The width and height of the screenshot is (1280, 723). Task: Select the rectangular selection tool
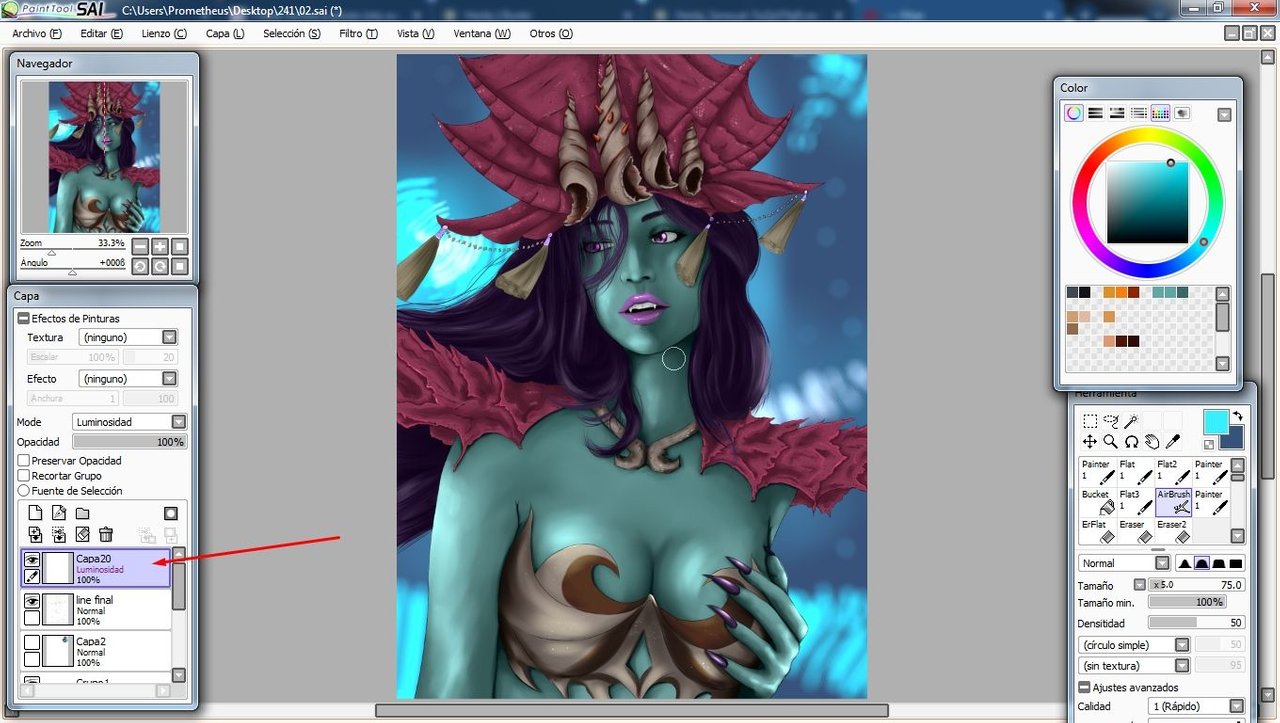[1090, 421]
